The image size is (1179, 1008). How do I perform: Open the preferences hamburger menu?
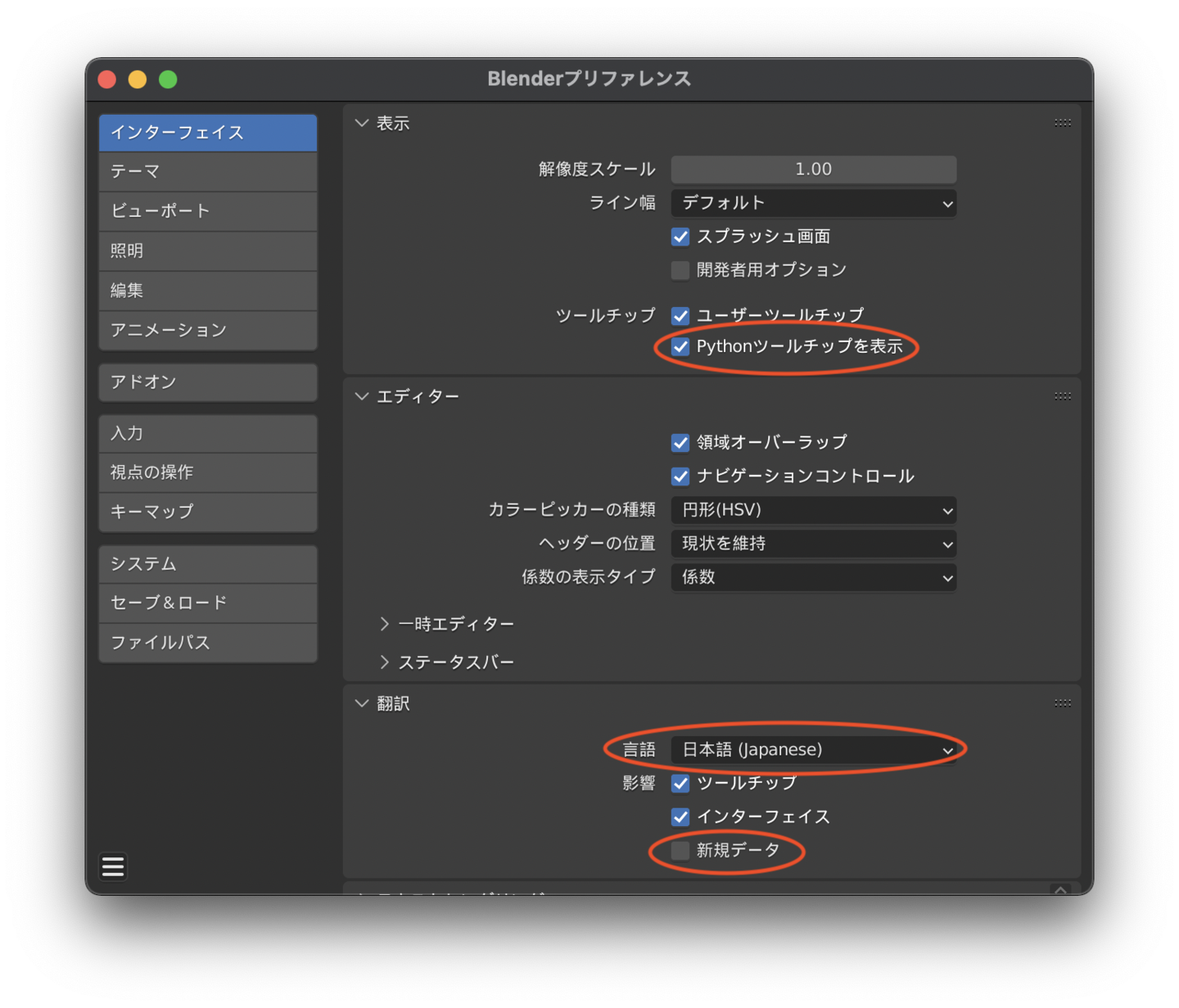point(113,866)
